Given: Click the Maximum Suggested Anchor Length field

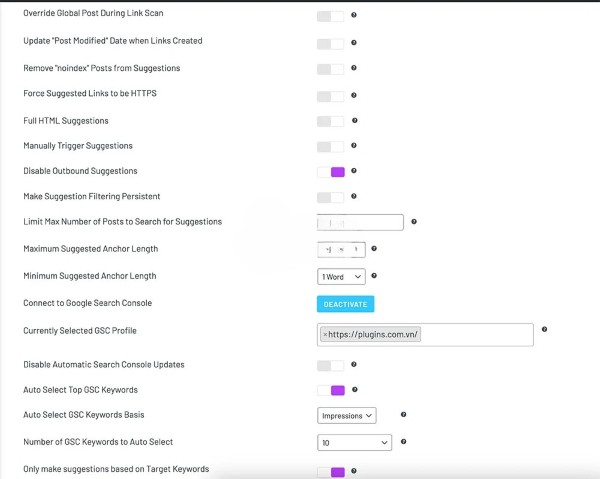Looking at the screenshot, I should (341, 249).
